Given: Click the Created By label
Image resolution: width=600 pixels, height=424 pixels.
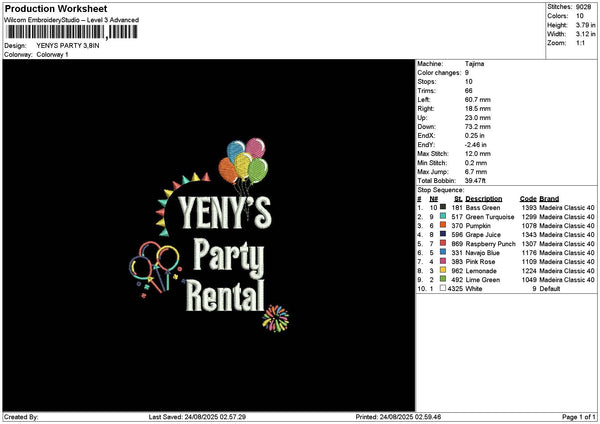Looking at the screenshot, I should tap(21, 417).
